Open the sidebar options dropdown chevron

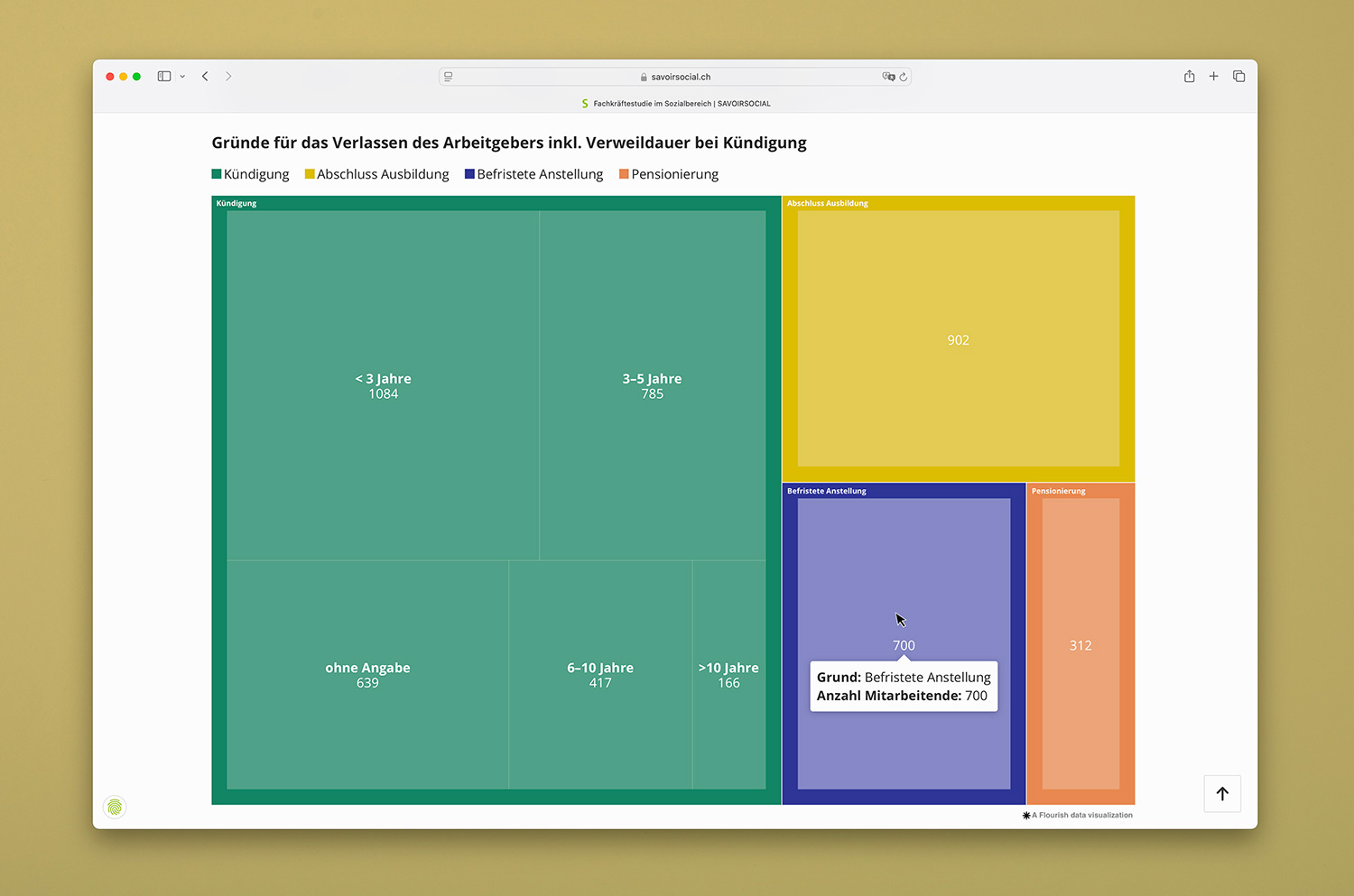tap(182, 77)
